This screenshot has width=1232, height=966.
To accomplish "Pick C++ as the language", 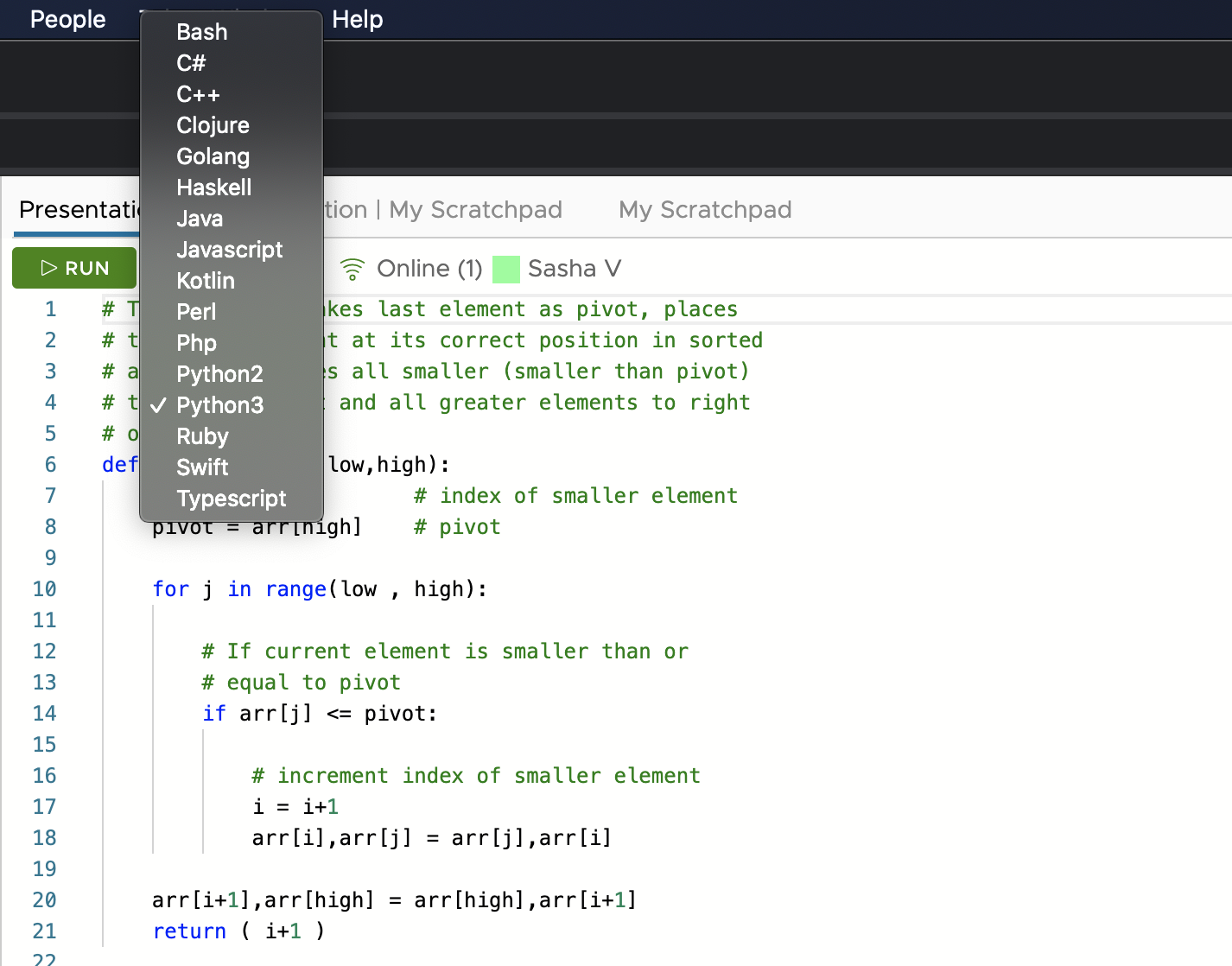I will tap(198, 94).
